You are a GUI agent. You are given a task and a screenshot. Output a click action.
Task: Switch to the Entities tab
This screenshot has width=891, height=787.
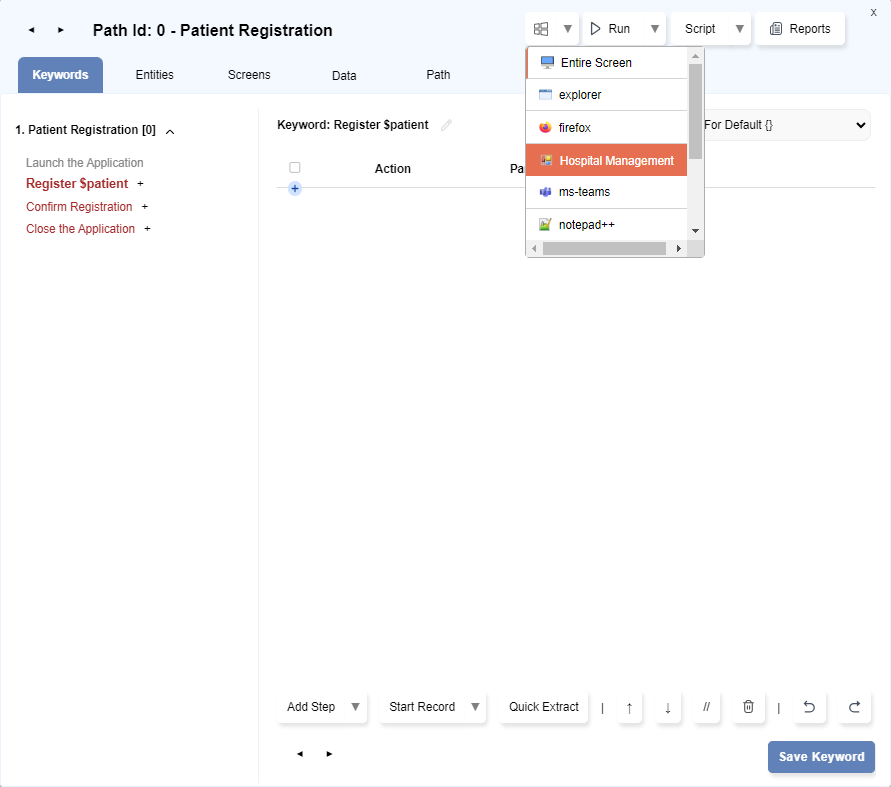(x=154, y=75)
